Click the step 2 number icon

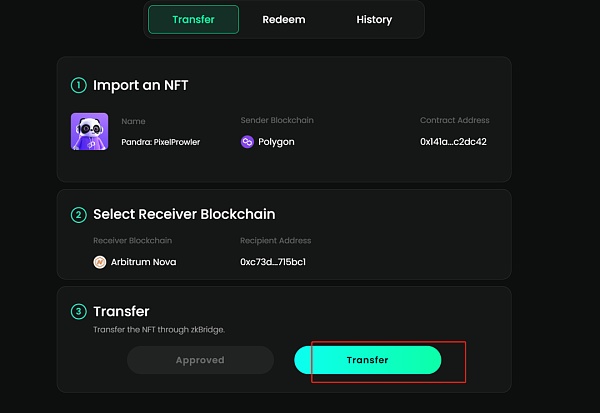(x=79, y=214)
